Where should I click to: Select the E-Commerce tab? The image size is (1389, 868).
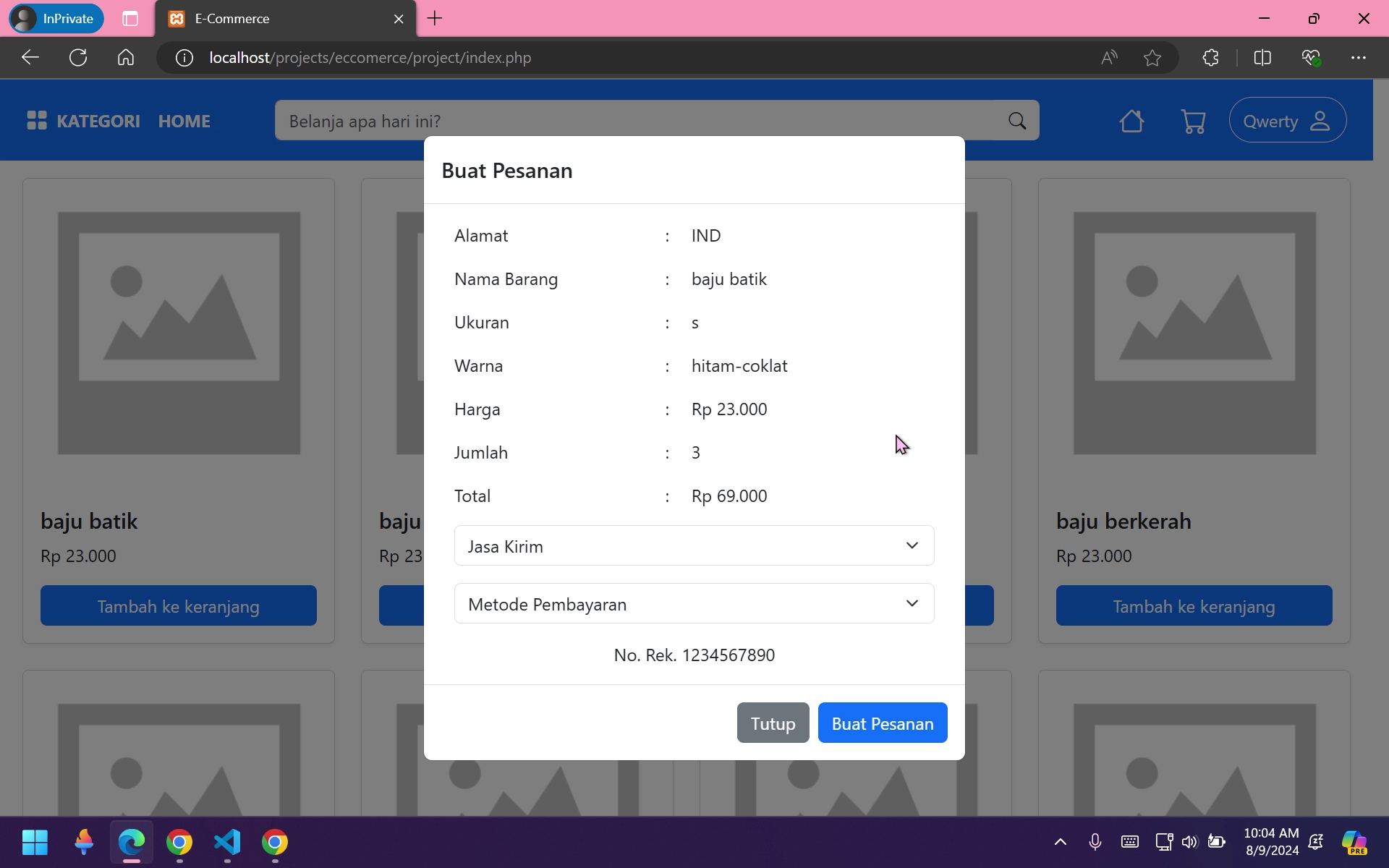(286, 19)
